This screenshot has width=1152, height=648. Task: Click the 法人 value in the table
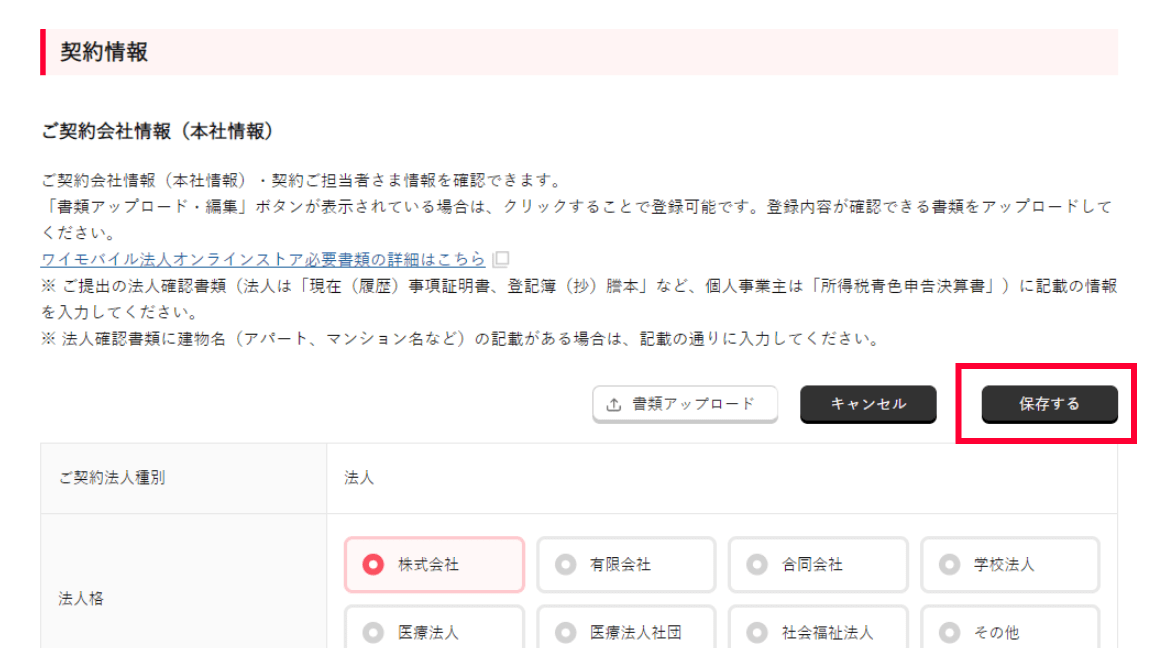click(x=359, y=478)
